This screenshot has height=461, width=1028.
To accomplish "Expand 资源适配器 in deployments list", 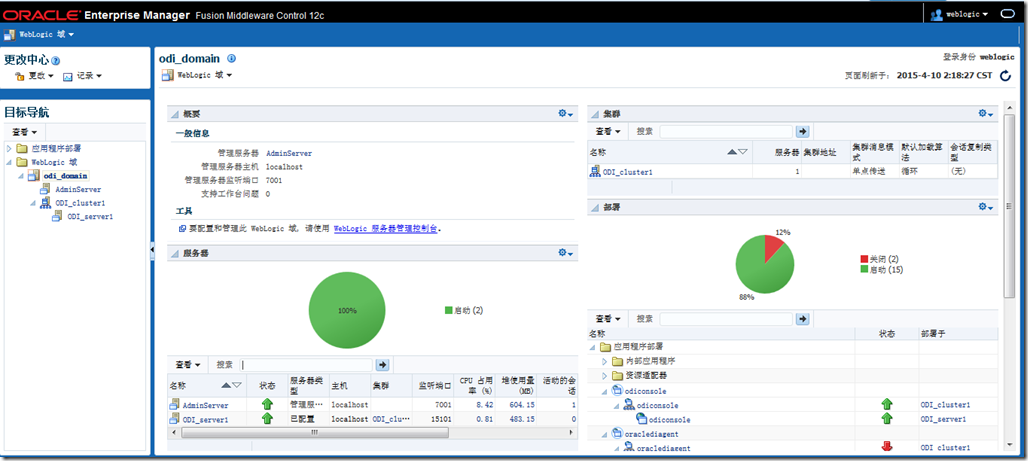I will [x=605, y=376].
